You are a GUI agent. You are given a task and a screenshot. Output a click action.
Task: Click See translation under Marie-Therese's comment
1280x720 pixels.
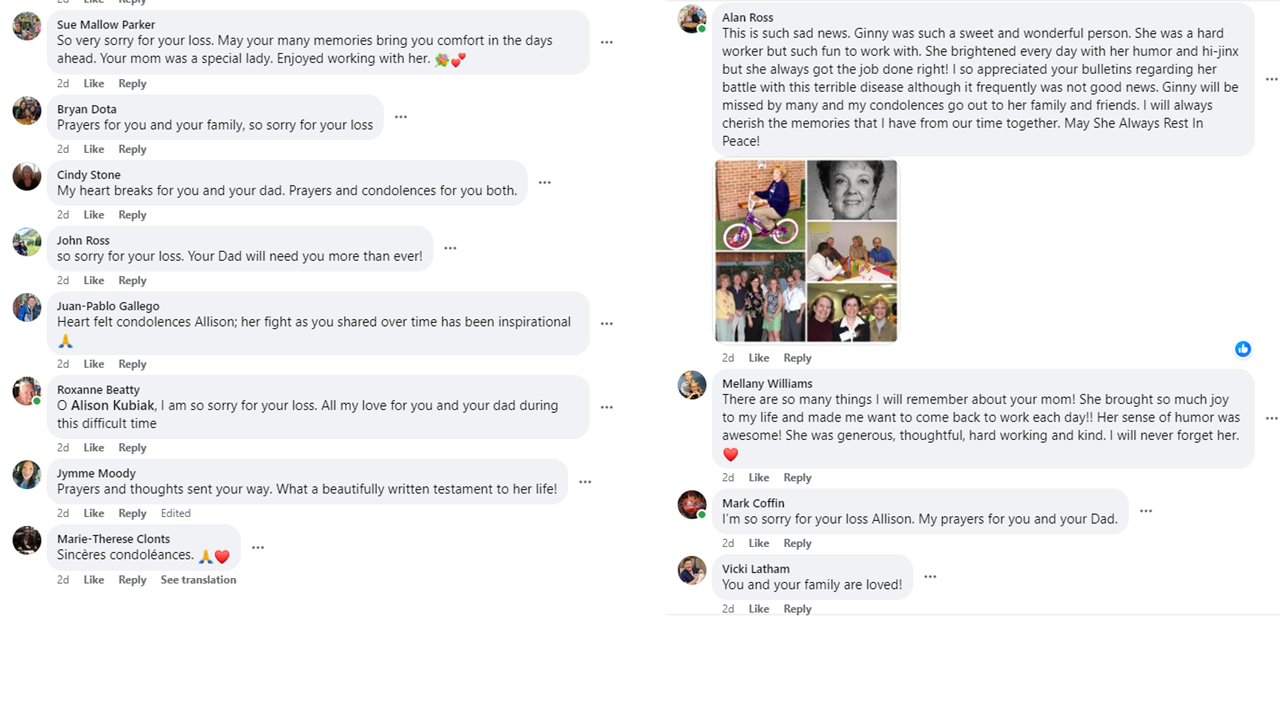(198, 580)
